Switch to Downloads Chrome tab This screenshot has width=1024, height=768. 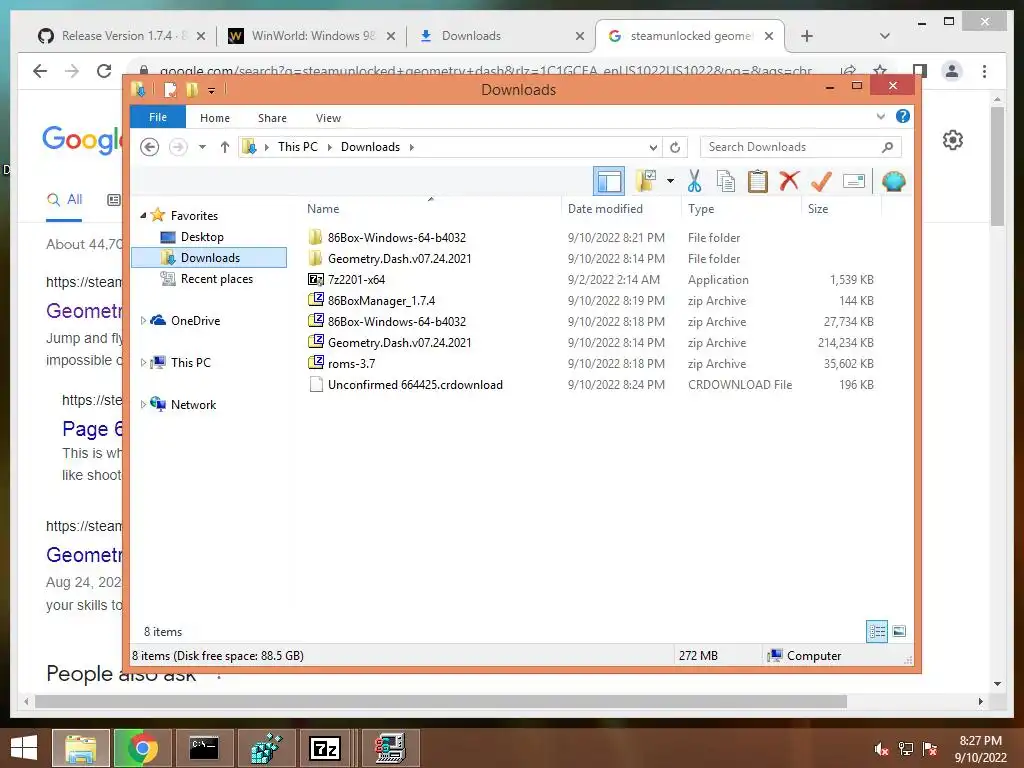(500, 36)
